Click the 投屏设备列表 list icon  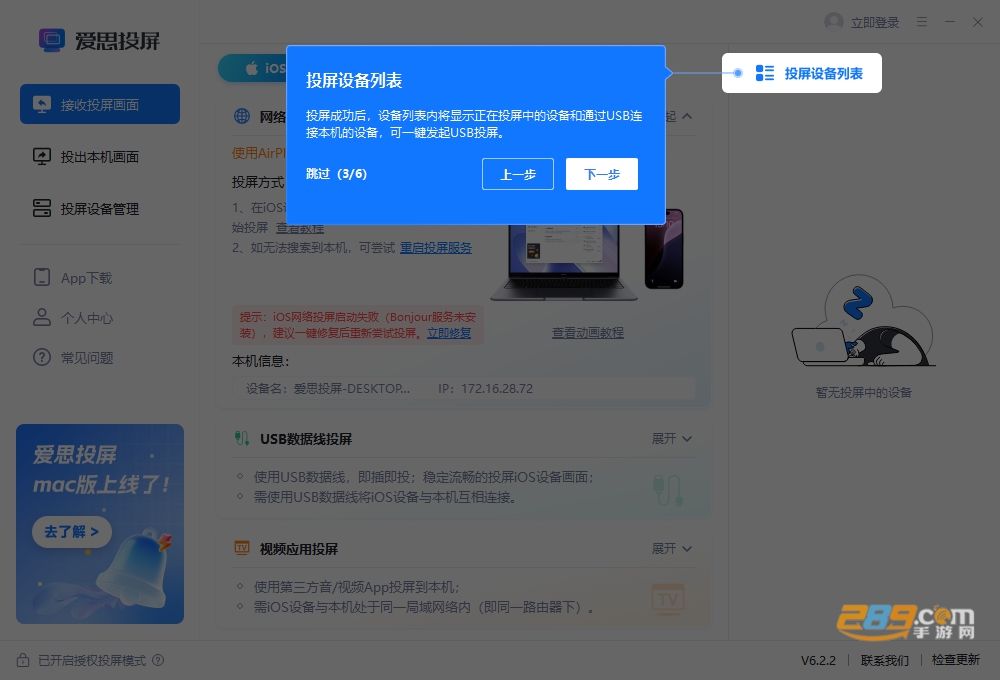764,73
